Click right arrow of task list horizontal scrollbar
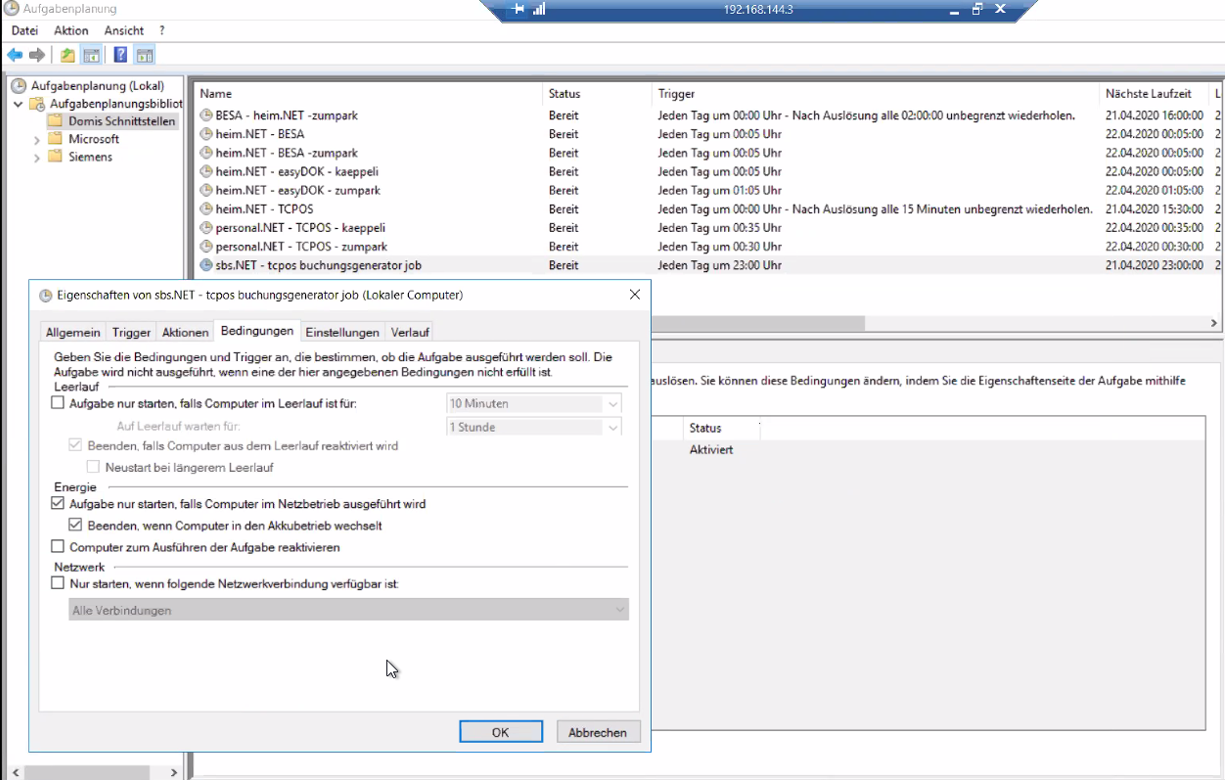Image resolution: width=1225 pixels, height=780 pixels. tap(1214, 324)
